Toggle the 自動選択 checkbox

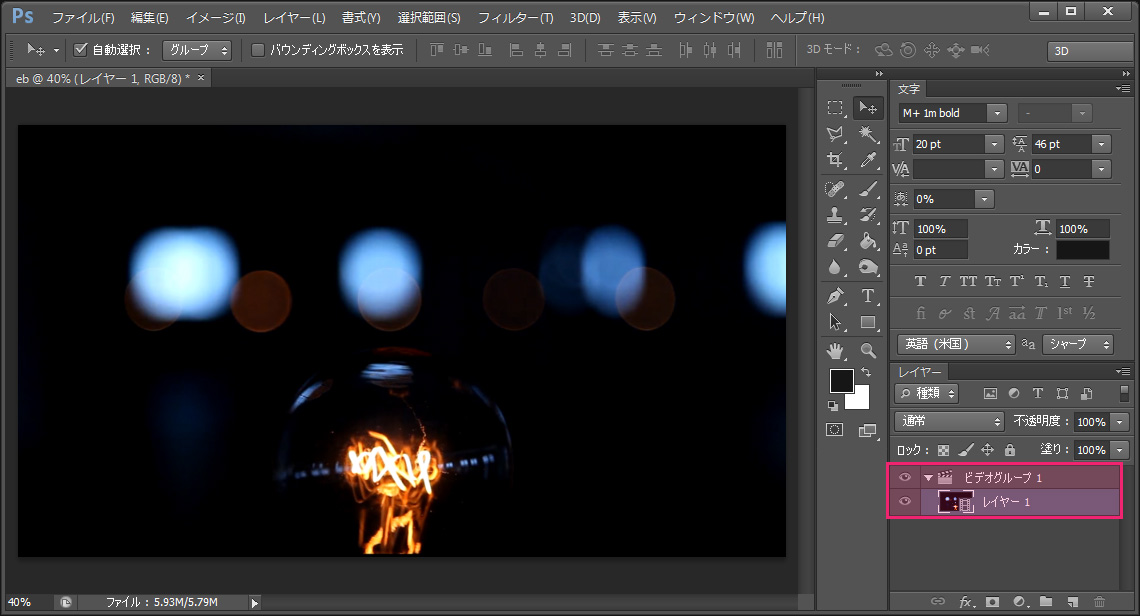point(82,49)
